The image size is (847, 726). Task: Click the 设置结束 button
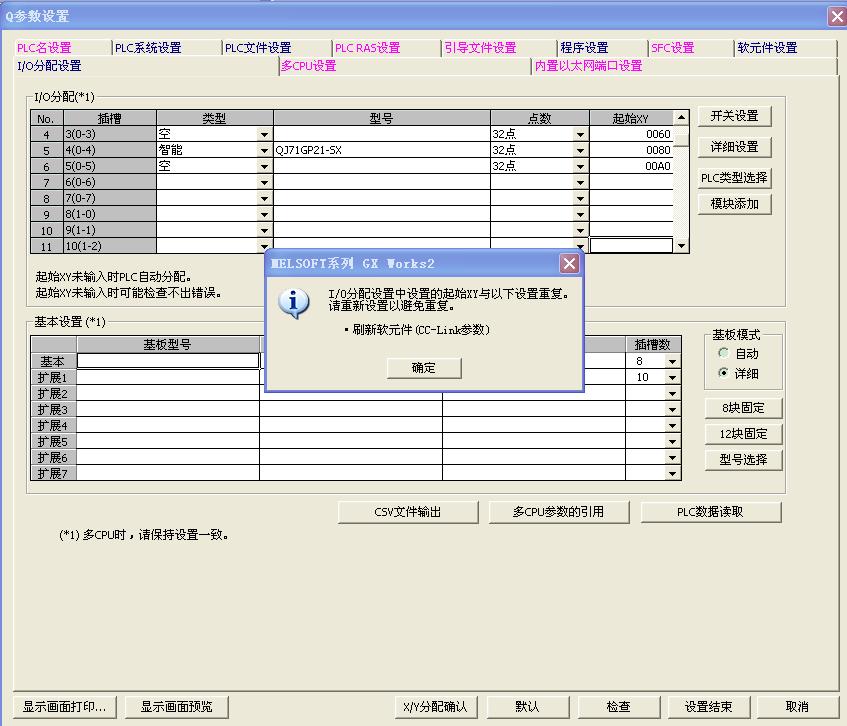708,706
